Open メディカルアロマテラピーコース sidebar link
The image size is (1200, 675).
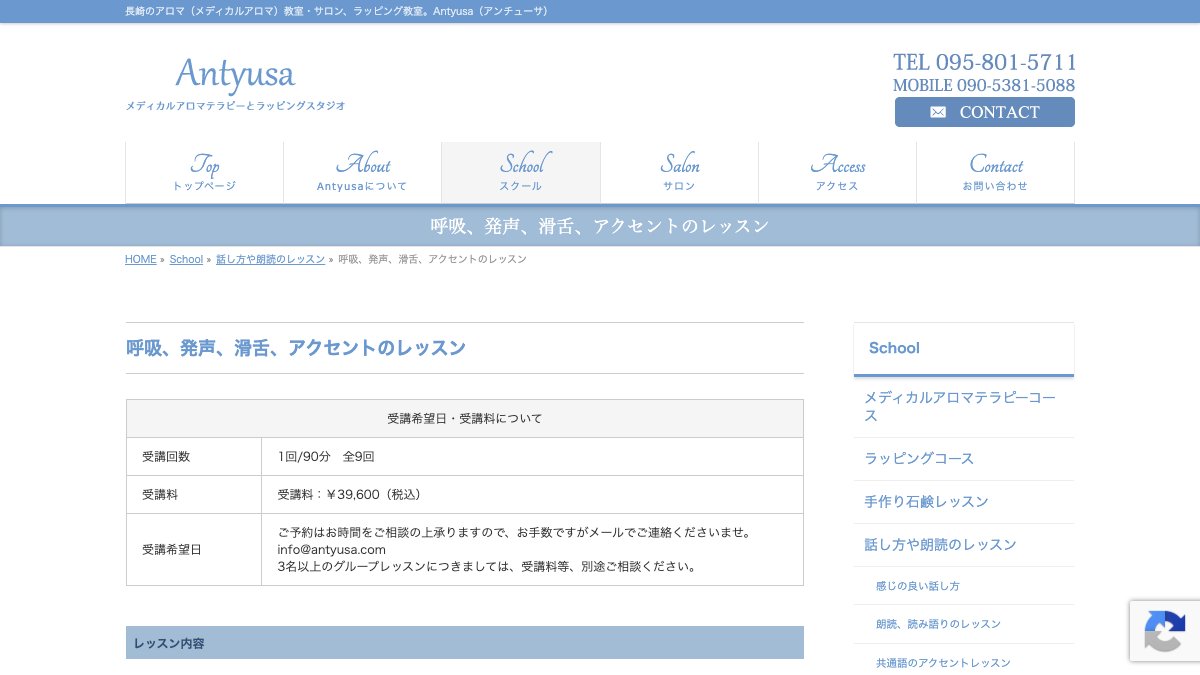coord(964,406)
